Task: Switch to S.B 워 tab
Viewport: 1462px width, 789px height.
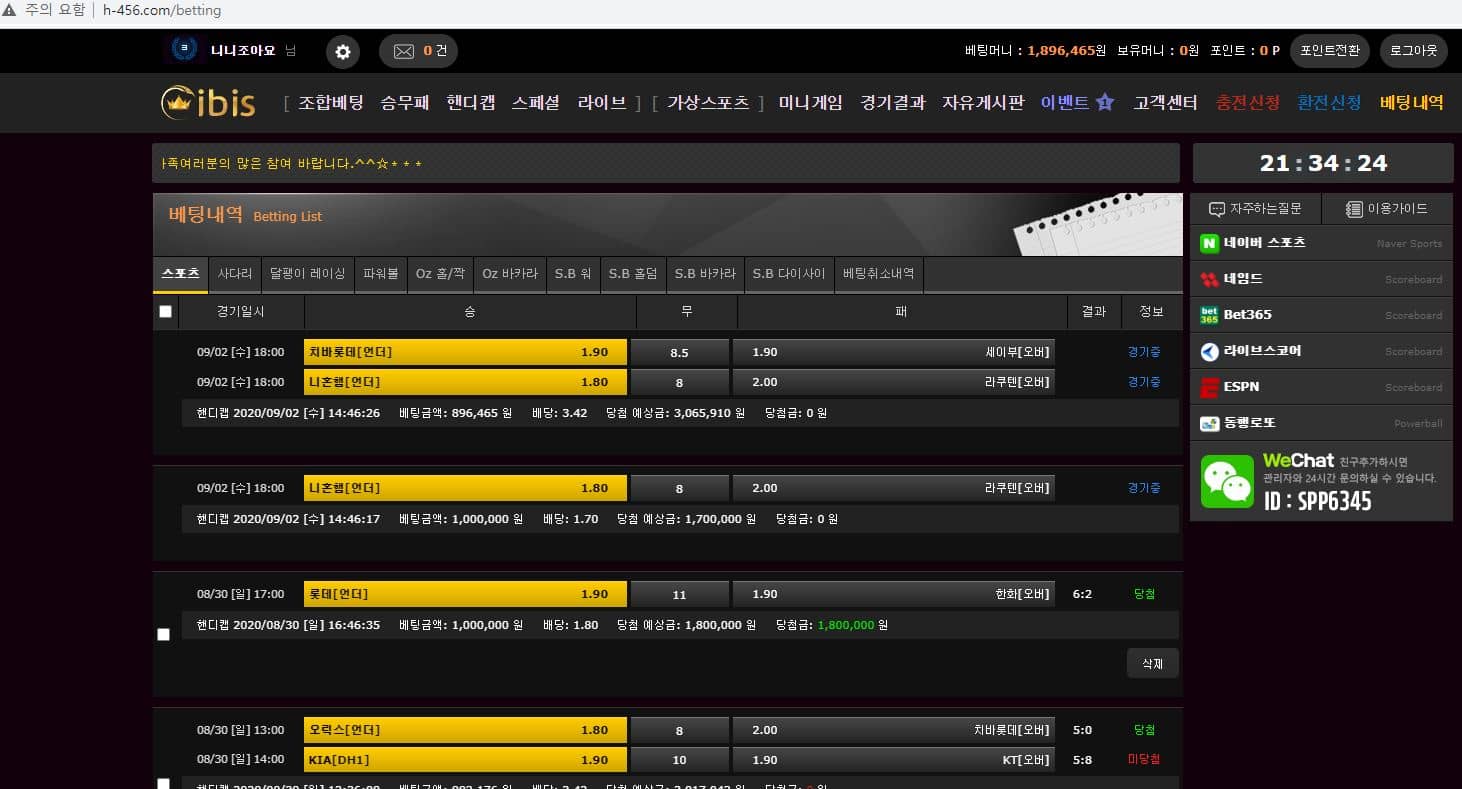Action: (x=573, y=274)
